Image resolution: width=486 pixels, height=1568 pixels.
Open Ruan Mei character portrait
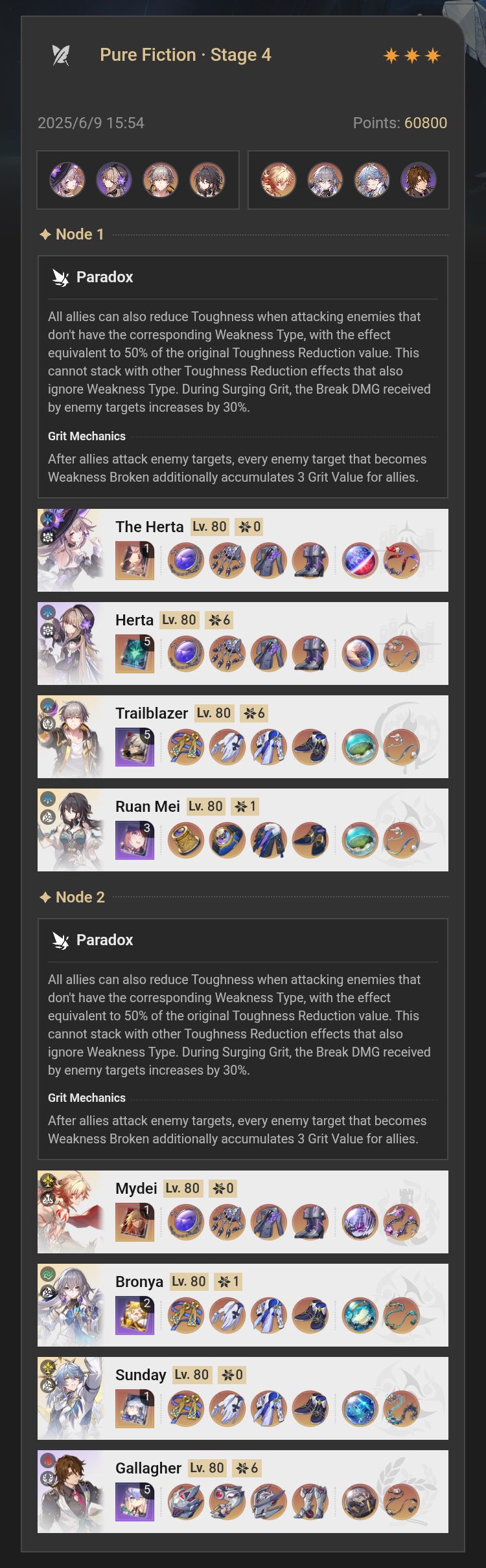[x=71, y=830]
